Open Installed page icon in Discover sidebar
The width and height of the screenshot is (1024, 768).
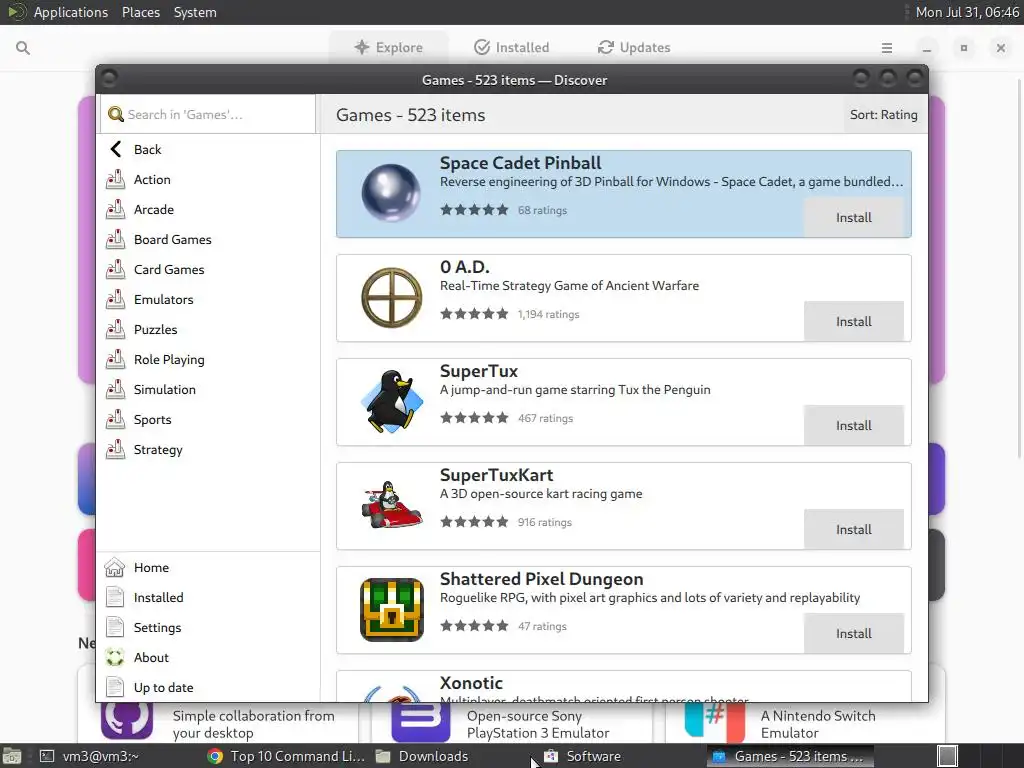tap(115, 598)
